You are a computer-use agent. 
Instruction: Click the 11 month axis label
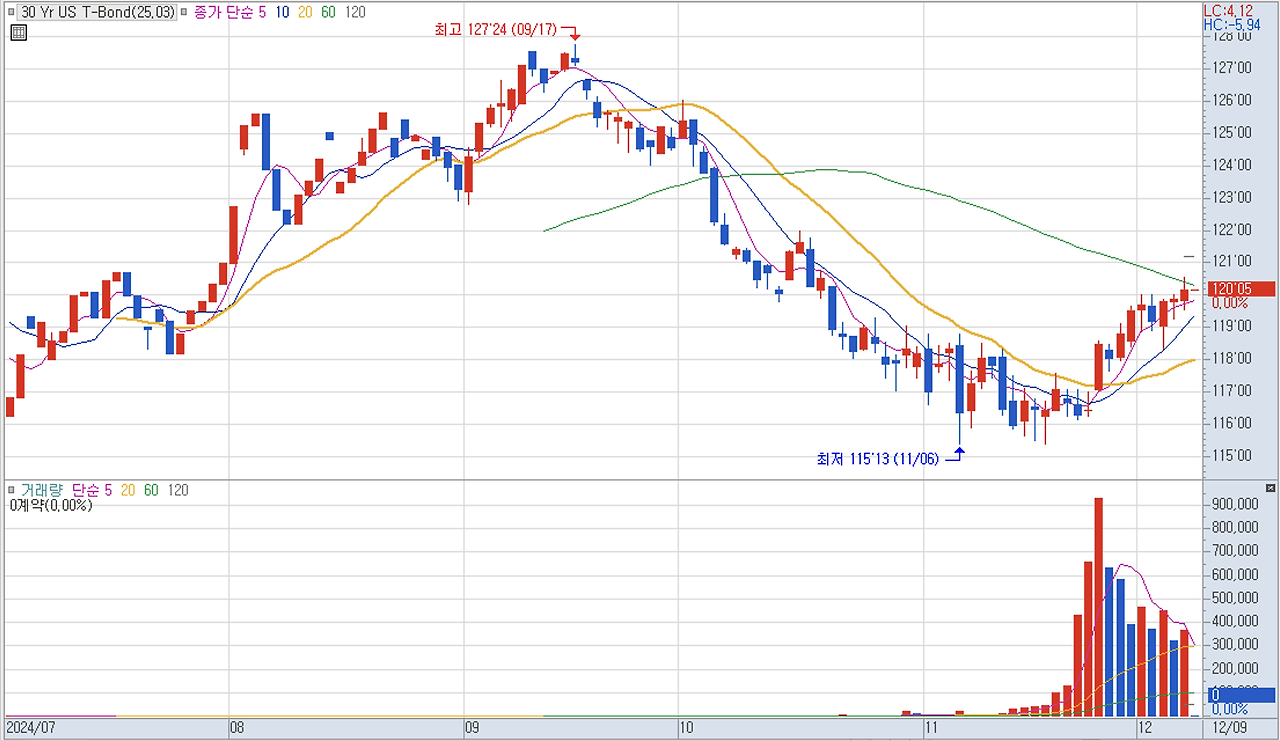point(932,727)
